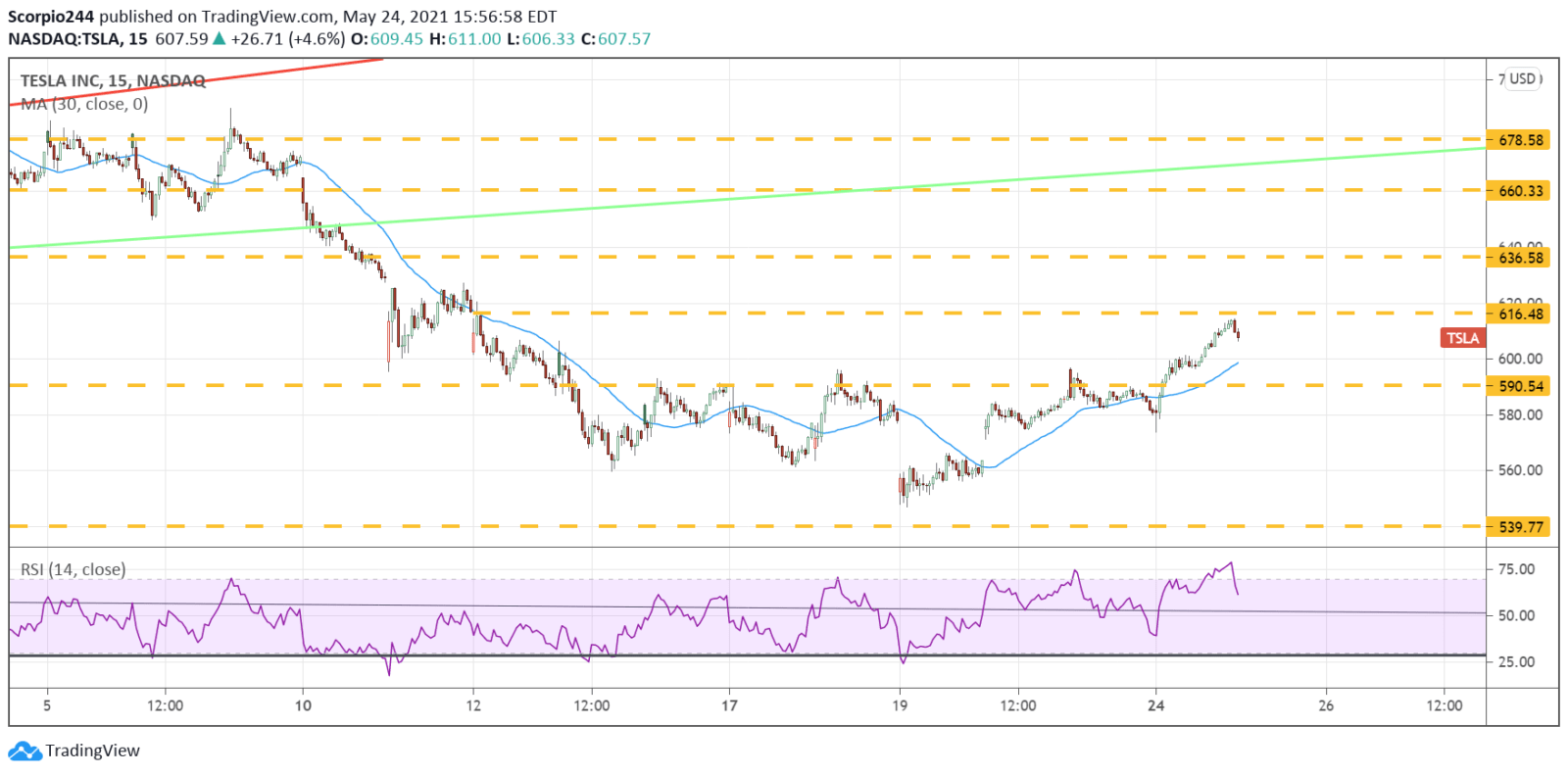The height and width of the screenshot is (775, 1568).
Task: Click the publish timestamp May 24, 2021 15:56:58 EDT
Action: [x=450, y=17]
